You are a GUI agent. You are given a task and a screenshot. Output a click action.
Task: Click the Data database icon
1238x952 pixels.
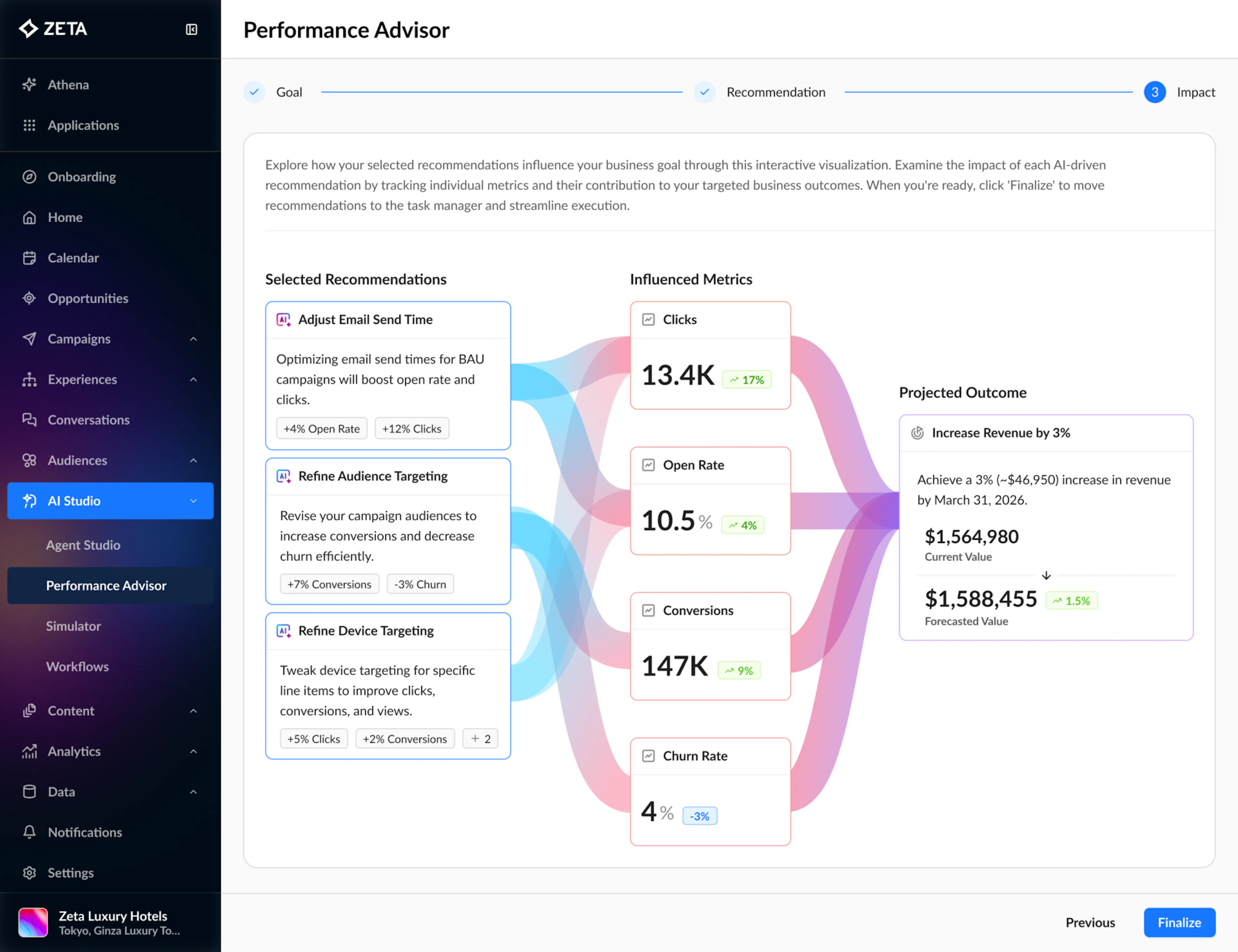[x=29, y=792]
